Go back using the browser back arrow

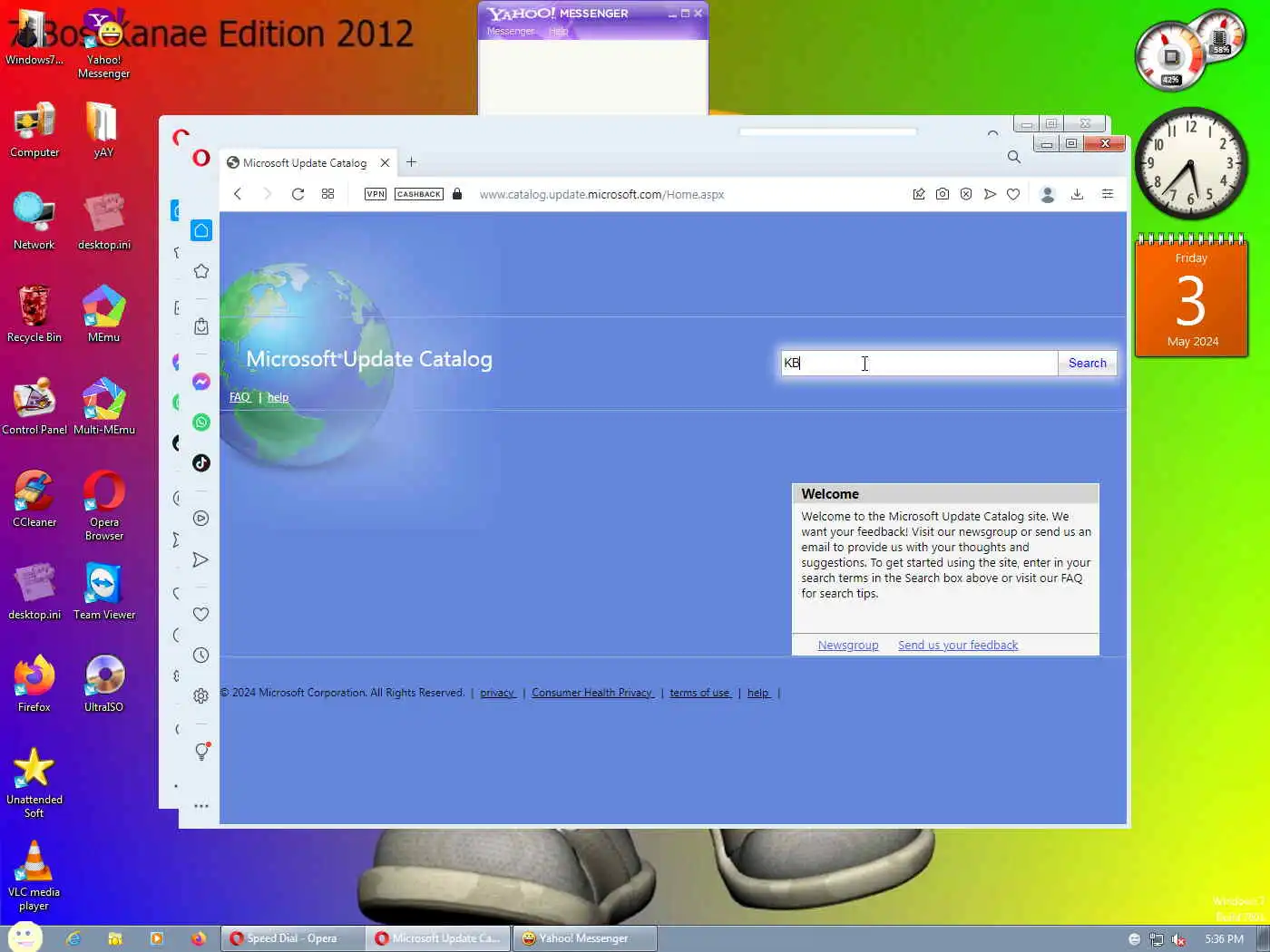[238, 194]
